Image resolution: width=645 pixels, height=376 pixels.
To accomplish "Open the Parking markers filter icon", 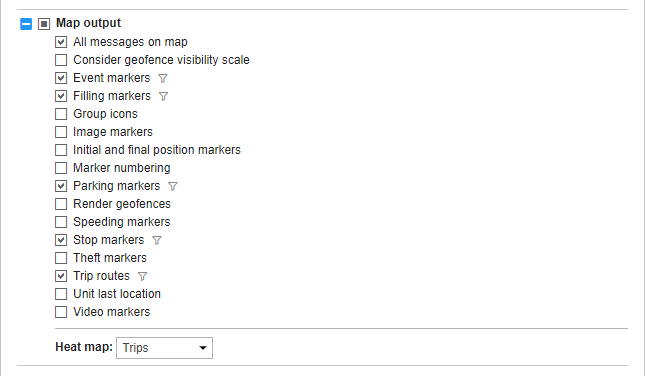I will click(x=173, y=186).
